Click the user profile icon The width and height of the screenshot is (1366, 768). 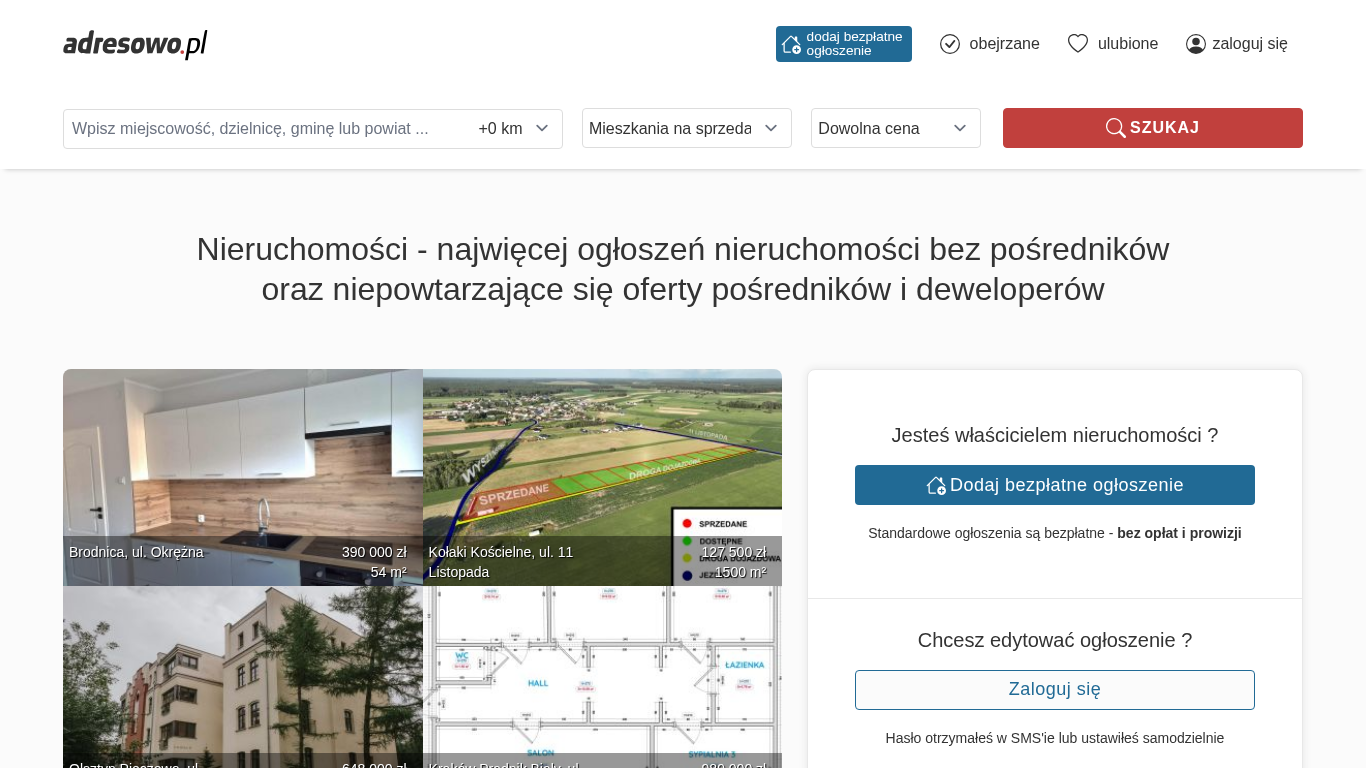click(1195, 44)
